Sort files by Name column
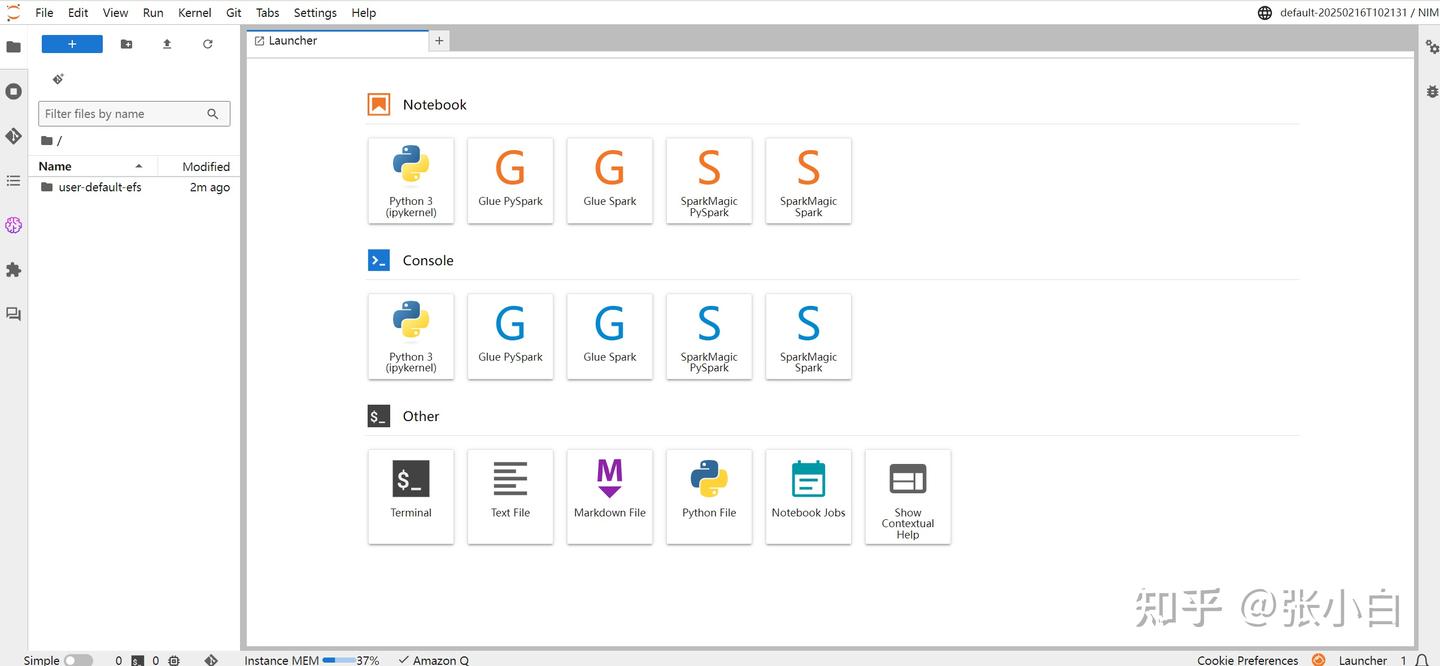 (x=56, y=166)
